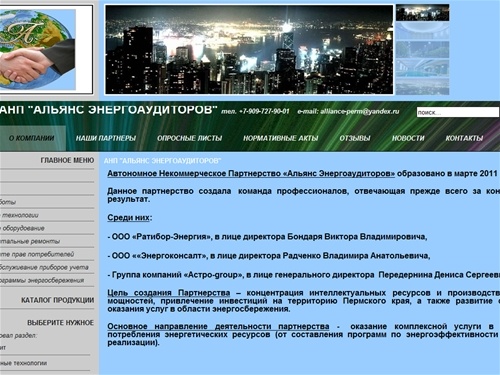Viewport: 500px width, 375px height.
Task: Click underlined 'Основное направление деятельности партнерства'
Action: (218, 326)
